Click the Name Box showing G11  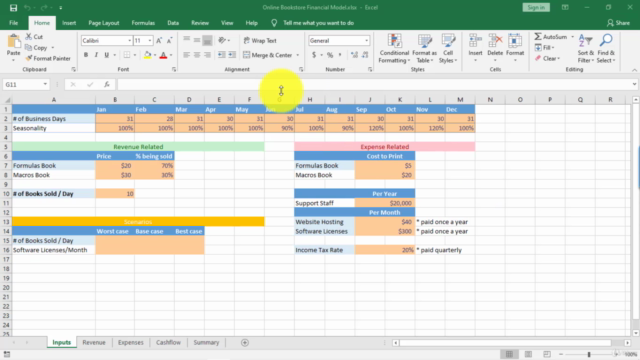coord(26,84)
